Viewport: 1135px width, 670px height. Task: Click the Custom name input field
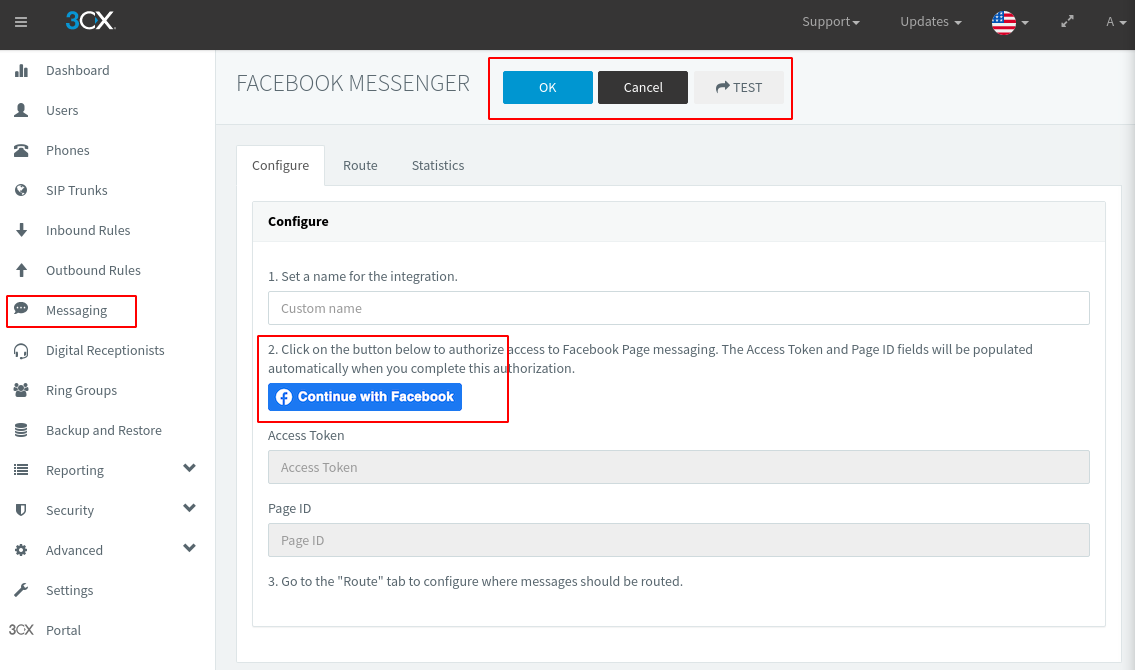(678, 308)
